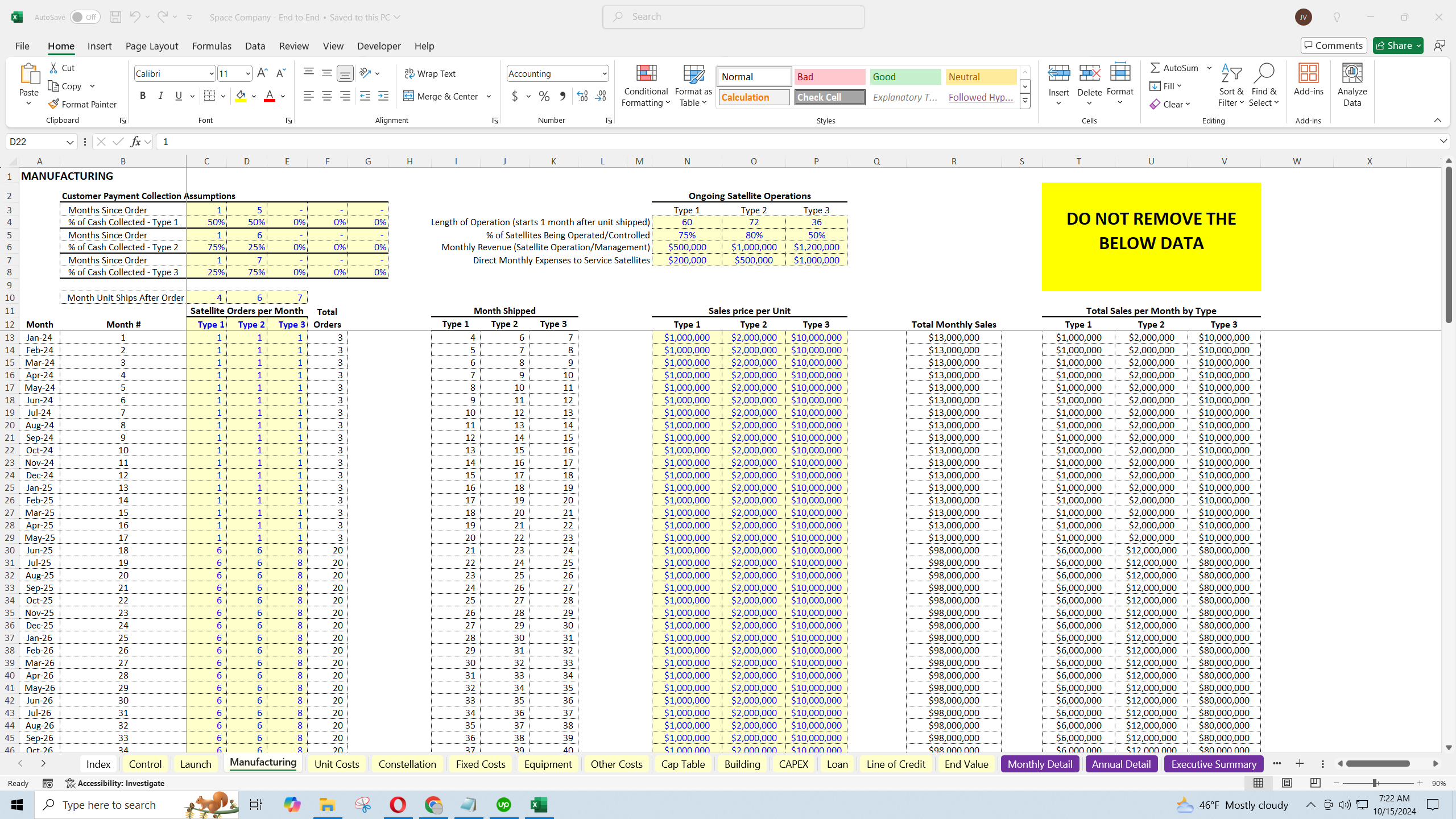Click the Percent Style icon

544,96
